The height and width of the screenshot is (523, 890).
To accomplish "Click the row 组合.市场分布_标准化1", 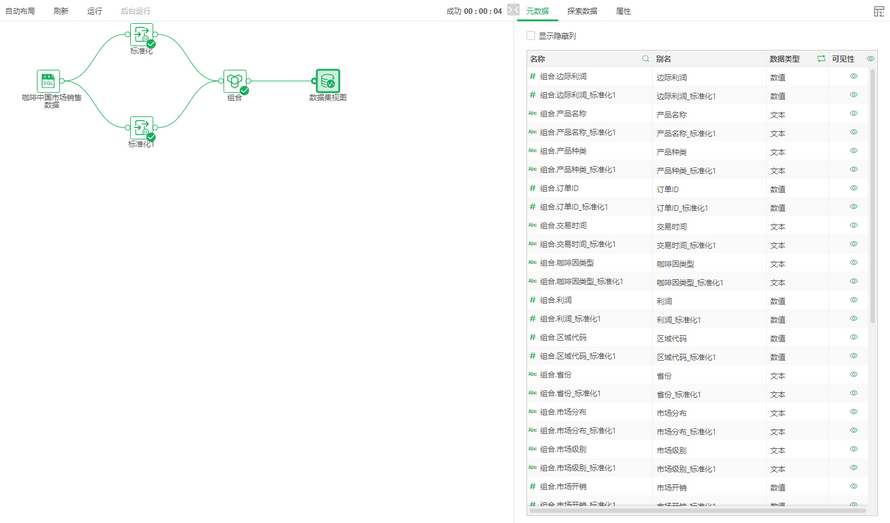I will point(698,431).
